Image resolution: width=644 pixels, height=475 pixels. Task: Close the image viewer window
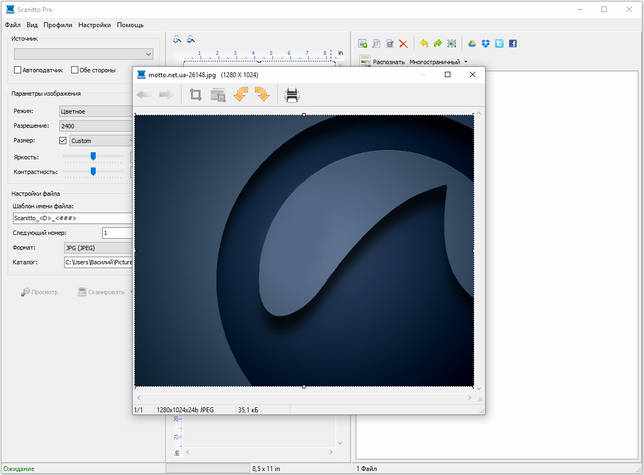(472, 74)
